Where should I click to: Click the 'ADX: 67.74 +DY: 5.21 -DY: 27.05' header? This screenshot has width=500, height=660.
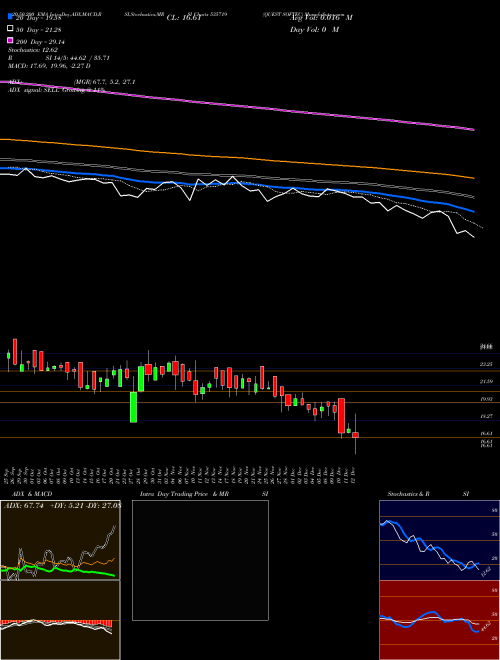62,506
